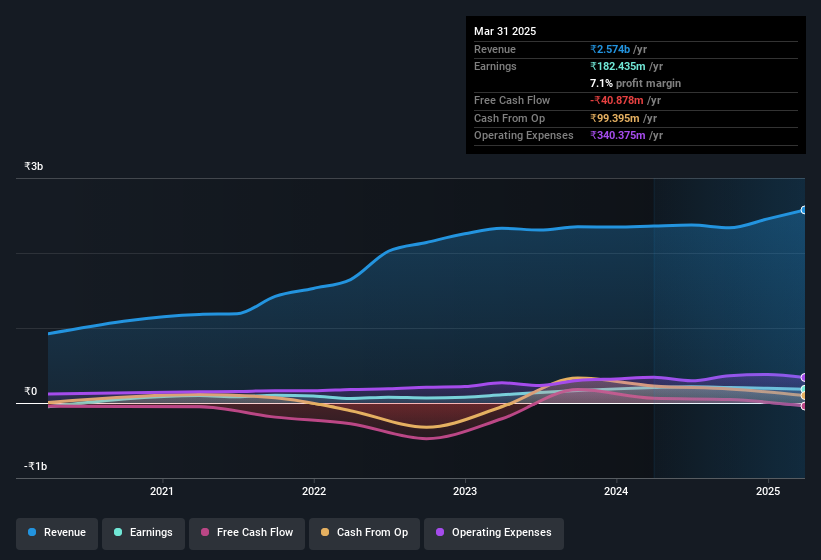821x560 pixels.
Task: Click the ₹2.574b revenue value
Action: point(610,49)
